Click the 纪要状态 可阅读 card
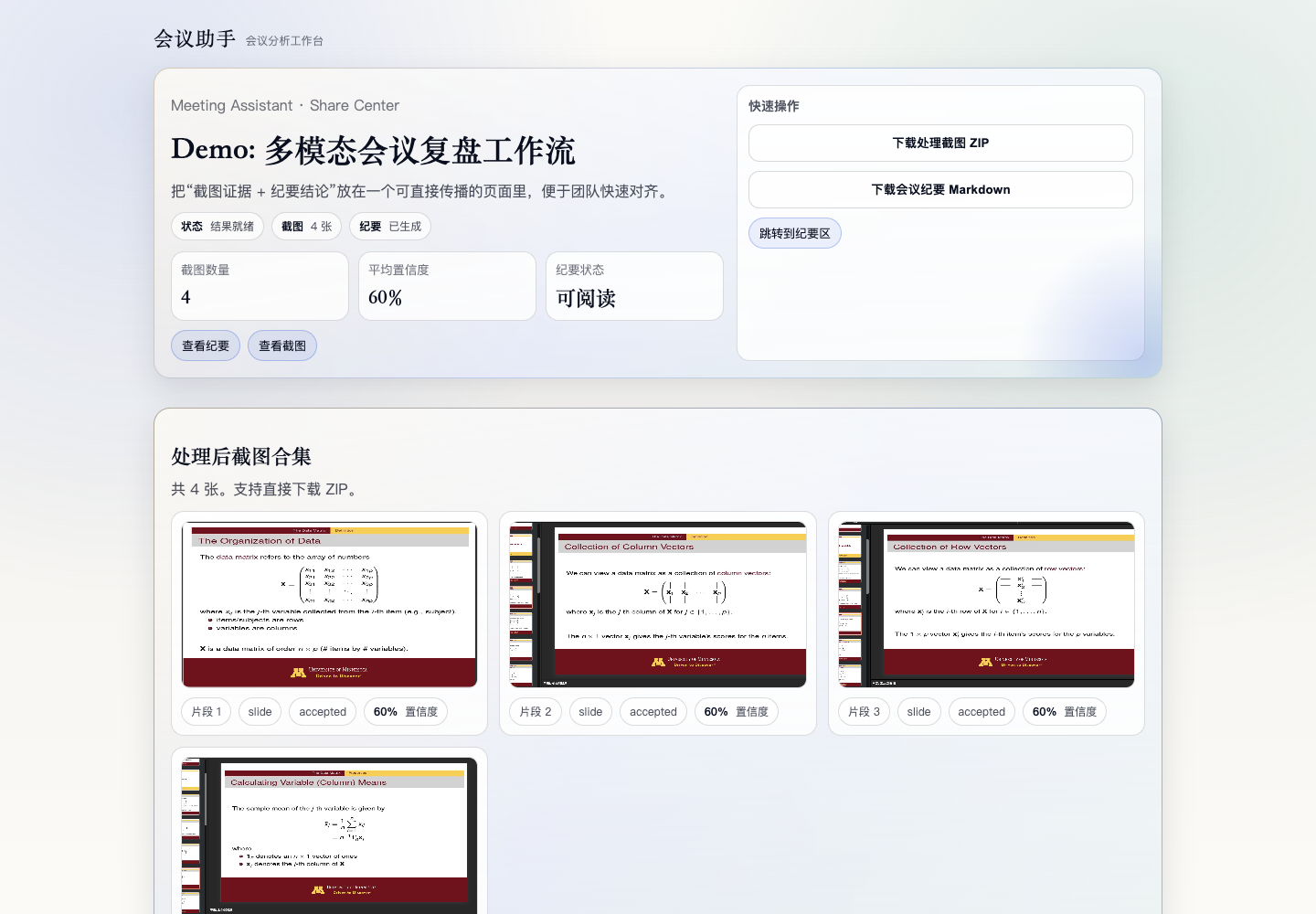The image size is (1316, 914). point(634,286)
